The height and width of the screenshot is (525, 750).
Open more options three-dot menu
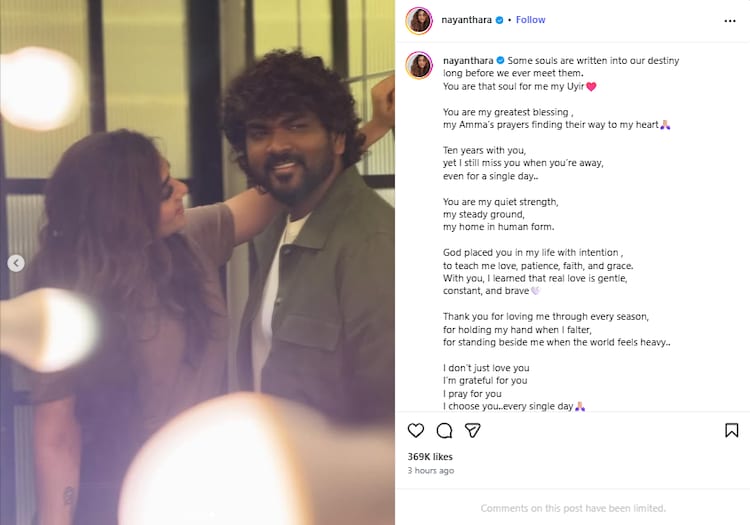730,21
